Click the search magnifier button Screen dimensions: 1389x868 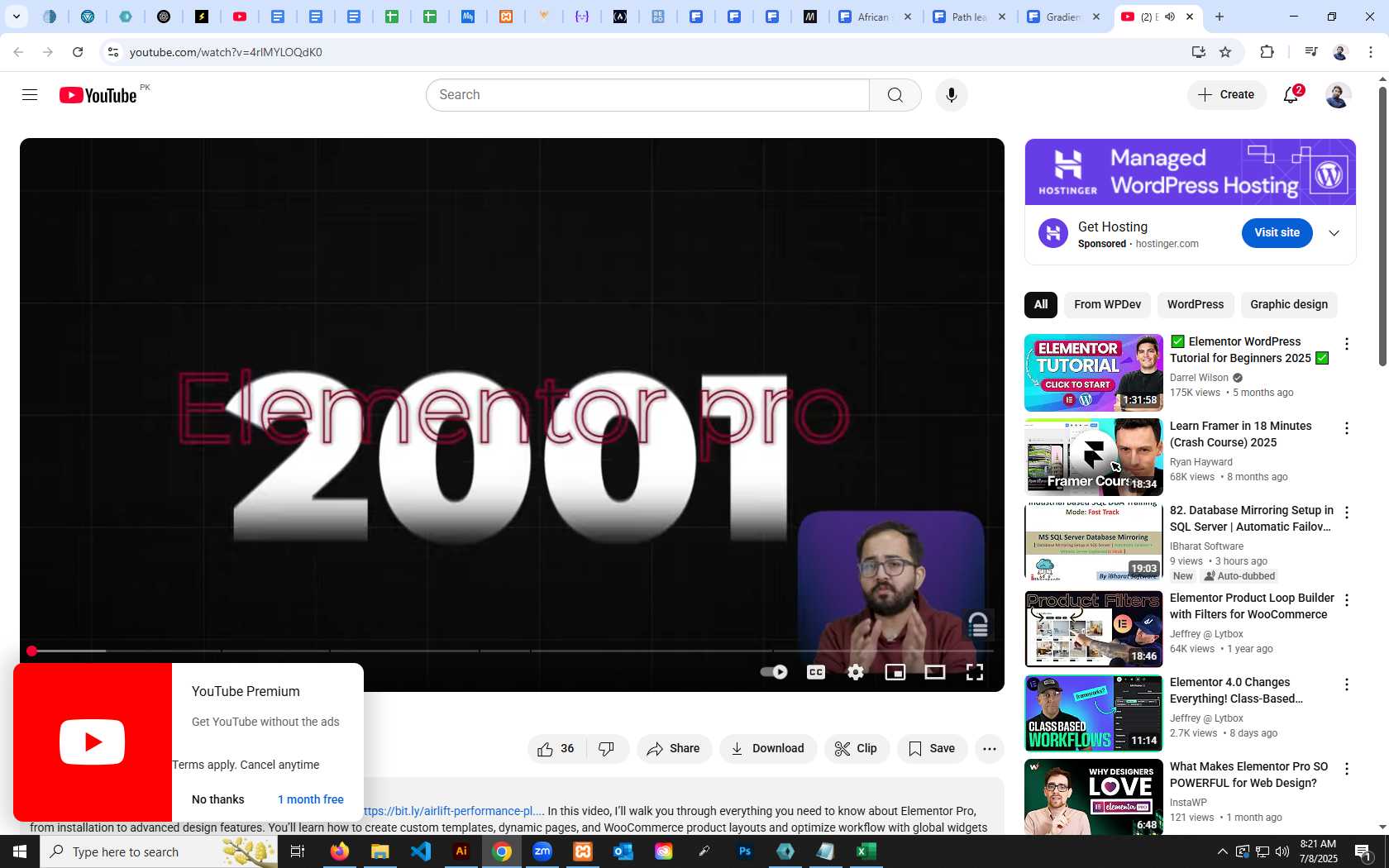click(x=895, y=95)
